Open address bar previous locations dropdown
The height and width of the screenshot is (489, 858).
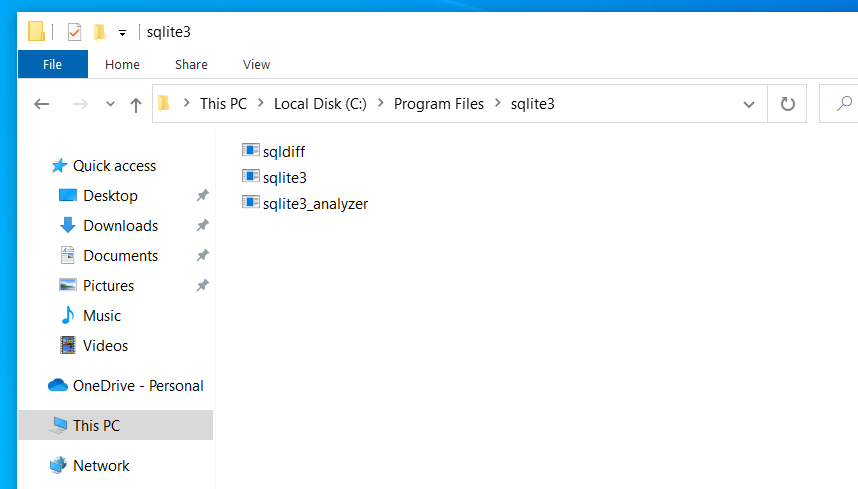tap(749, 104)
